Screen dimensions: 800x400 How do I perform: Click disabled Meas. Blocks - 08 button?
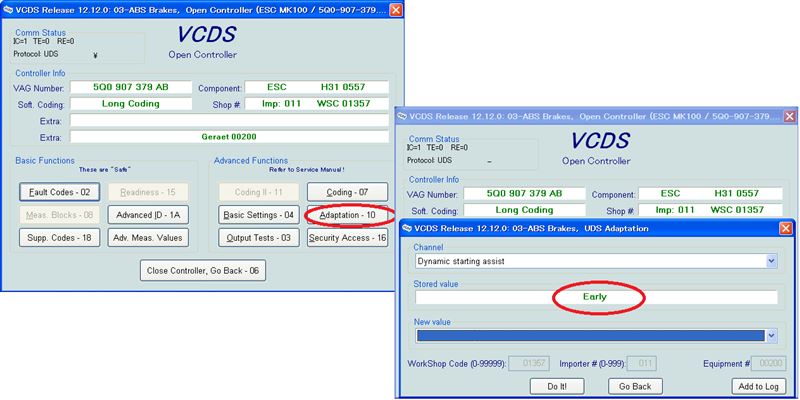point(60,215)
